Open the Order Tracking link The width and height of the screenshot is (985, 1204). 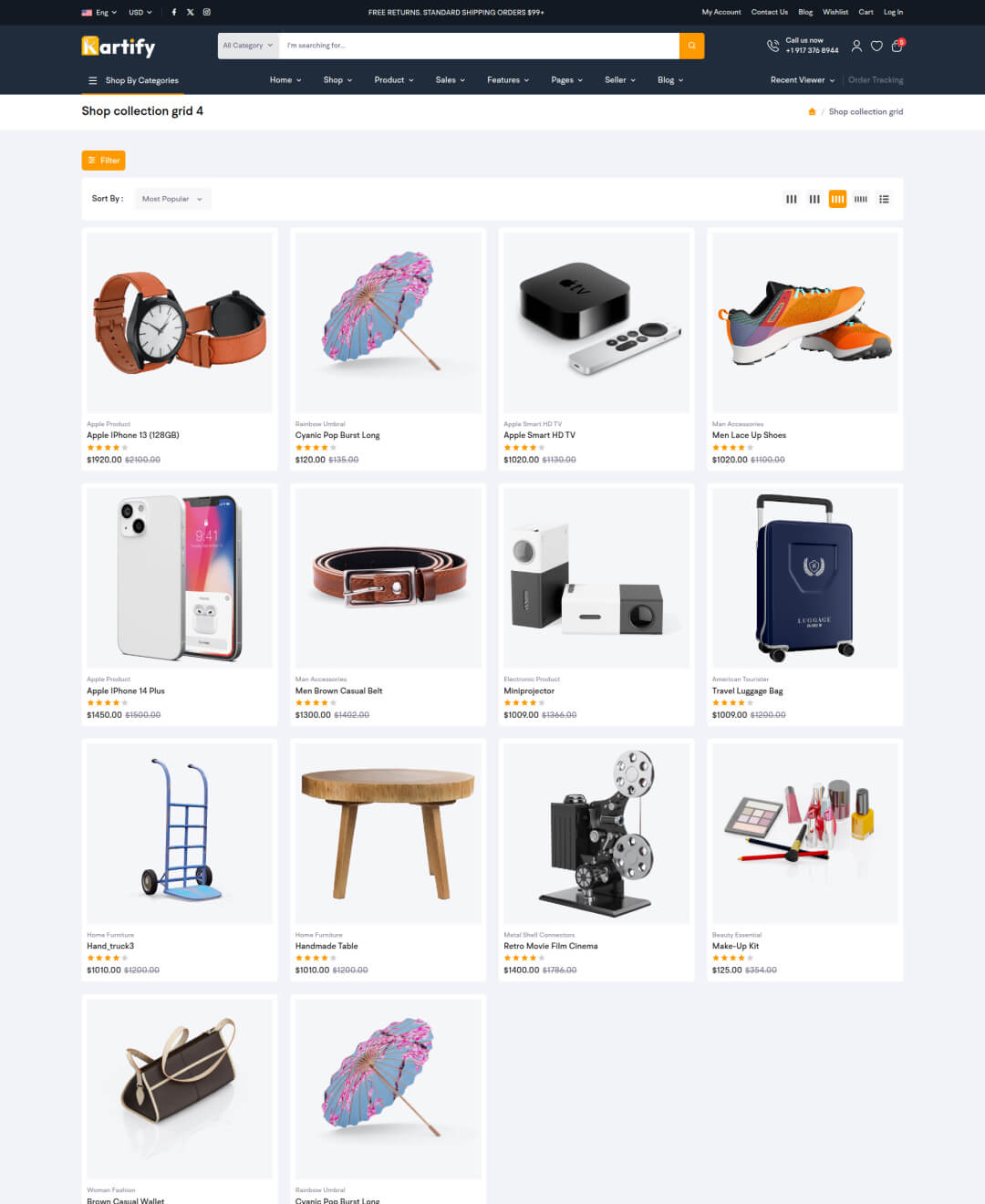[x=876, y=80]
